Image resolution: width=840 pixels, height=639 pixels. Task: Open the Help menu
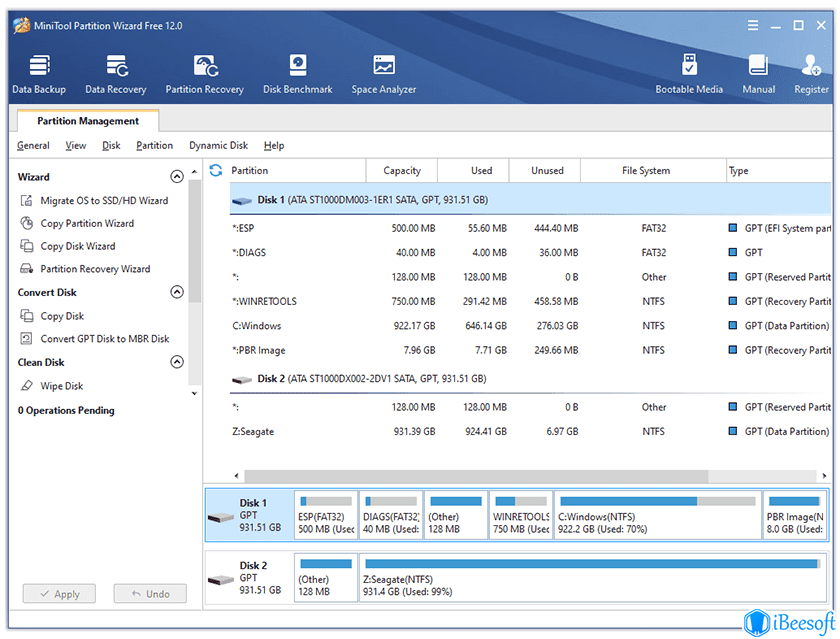point(274,145)
